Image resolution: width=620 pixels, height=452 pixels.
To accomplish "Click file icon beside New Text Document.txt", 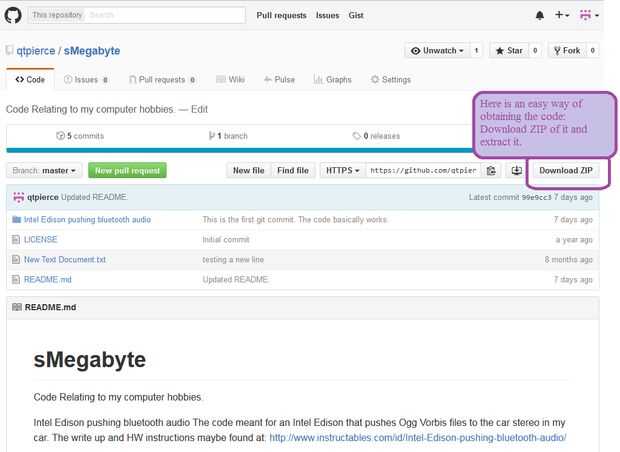I will [x=16, y=259].
